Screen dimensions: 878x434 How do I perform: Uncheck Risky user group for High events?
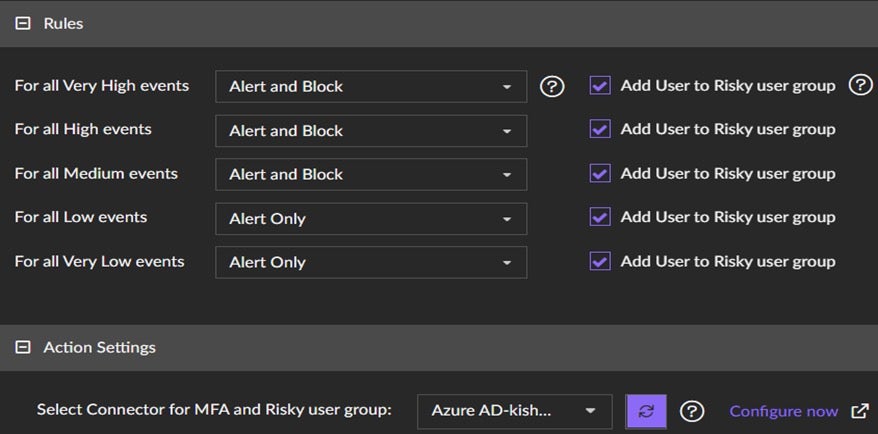click(600, 129)
